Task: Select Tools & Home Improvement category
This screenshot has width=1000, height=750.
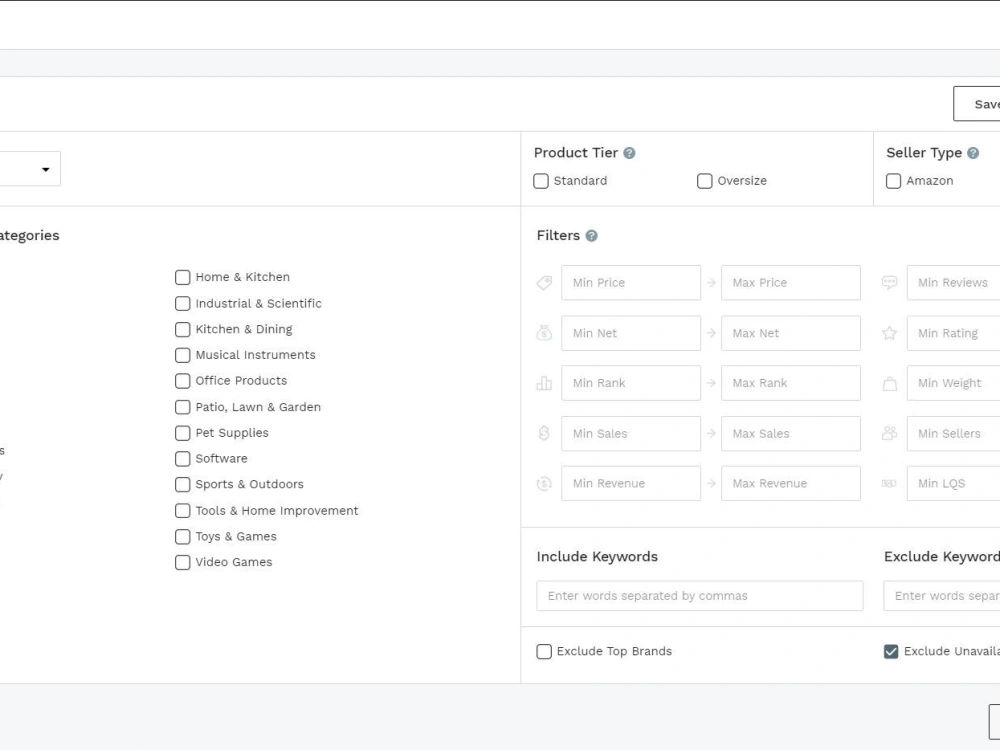Action: click(x=182, y=511)
